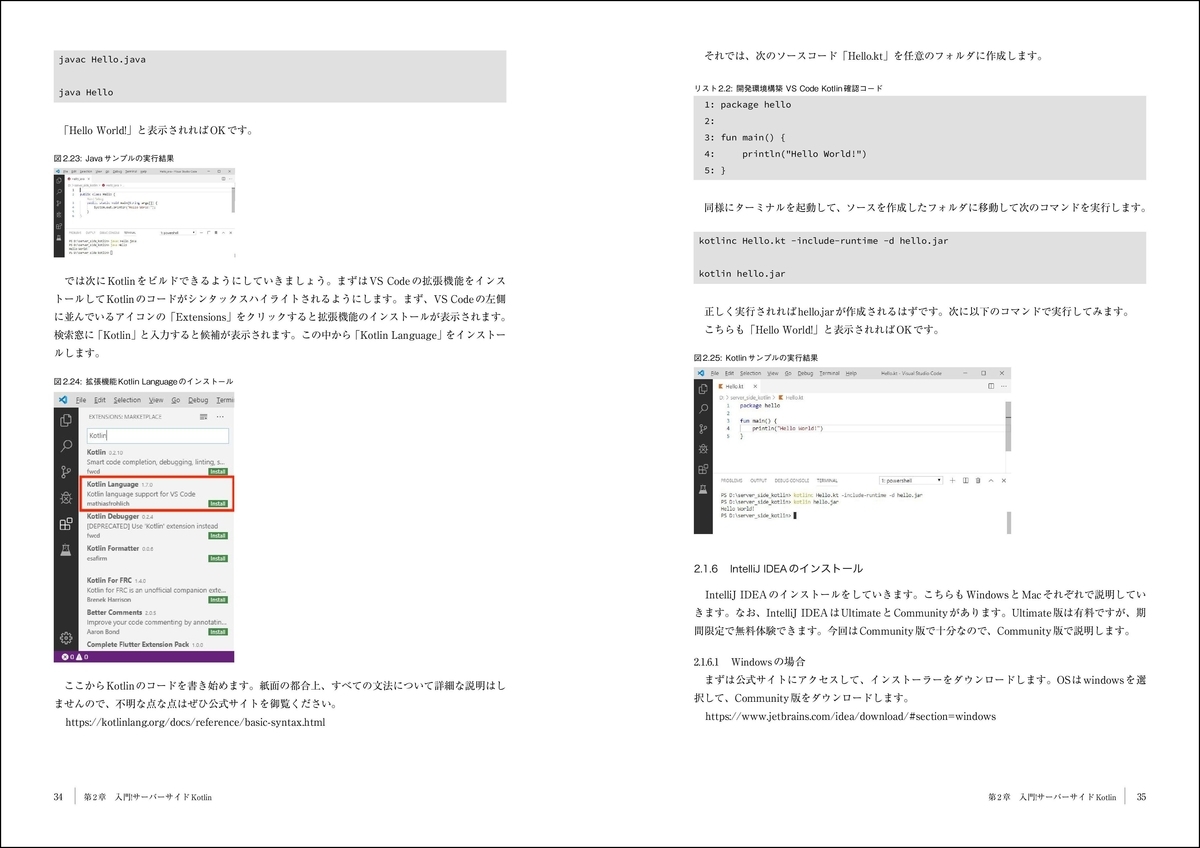Select Debug bug icon in Figure 2.24 activity bar
Image resolution: width=1200 pixels, height=848 pixels.
coord(66,498)
